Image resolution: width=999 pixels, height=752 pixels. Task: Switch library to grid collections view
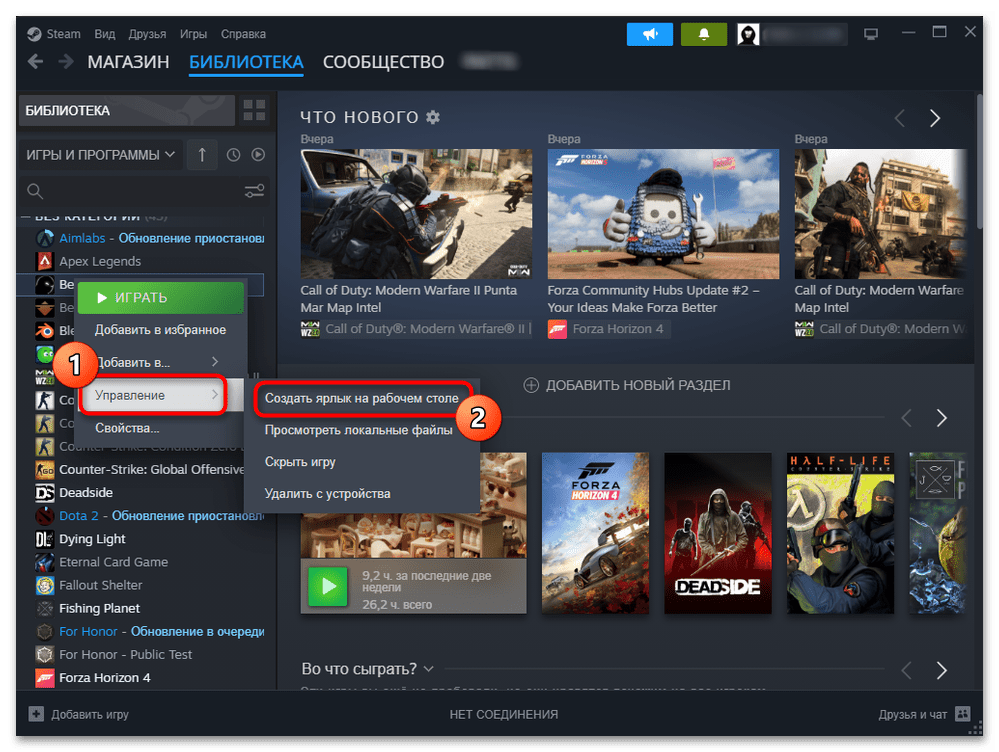(x=254, y=110)
